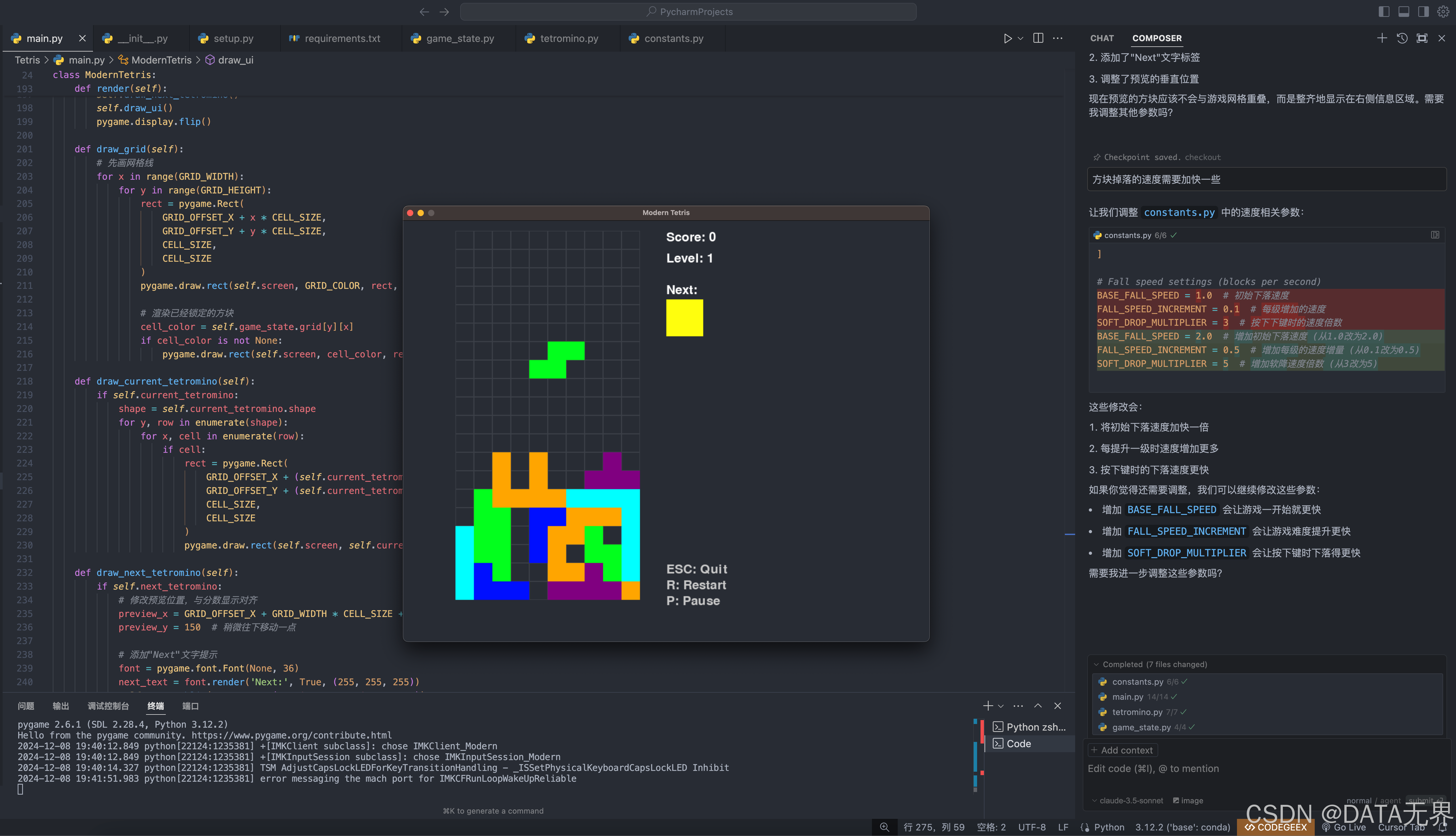Change indentation setting 空格: 2
1456x836 pixels.
(991, 827)
